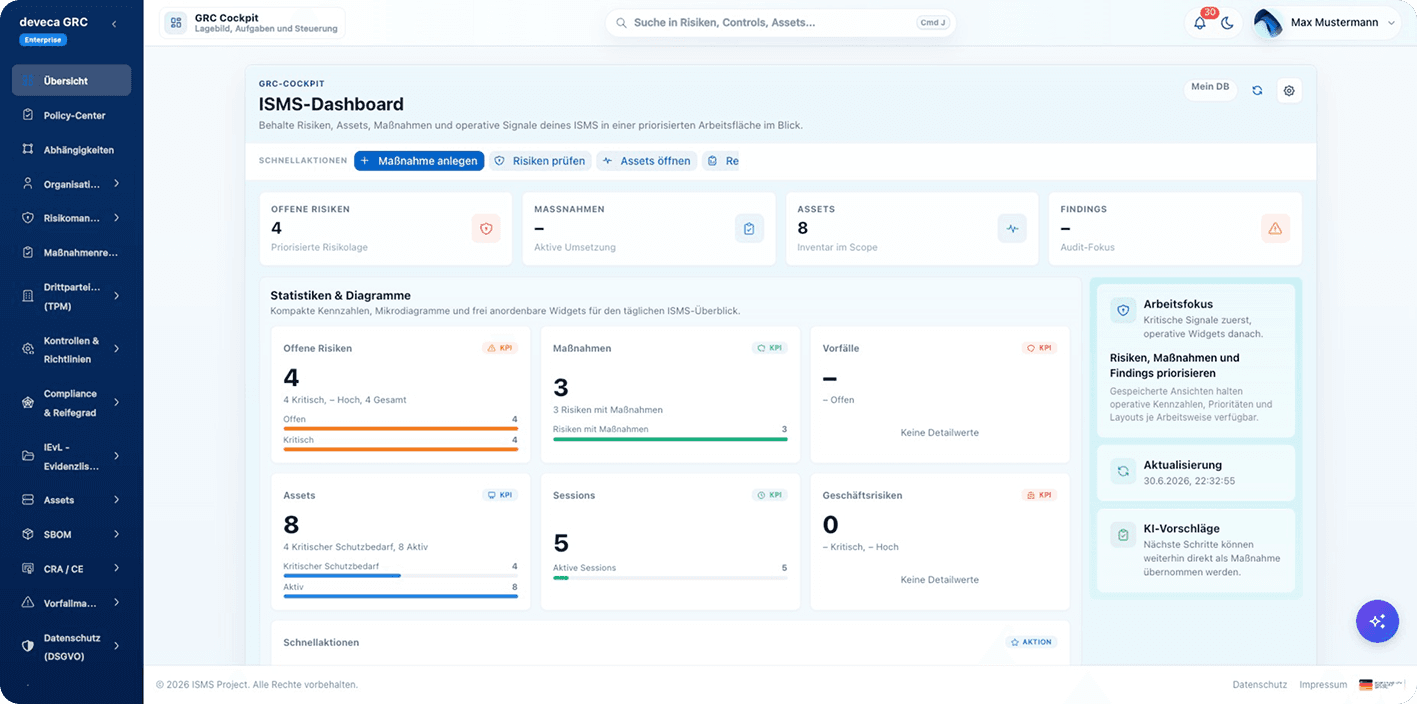Click the Massnahmen clipboard card icon
Viewport: 1417px width, 704px height.
pyautogui.click(x=749, y=229)
